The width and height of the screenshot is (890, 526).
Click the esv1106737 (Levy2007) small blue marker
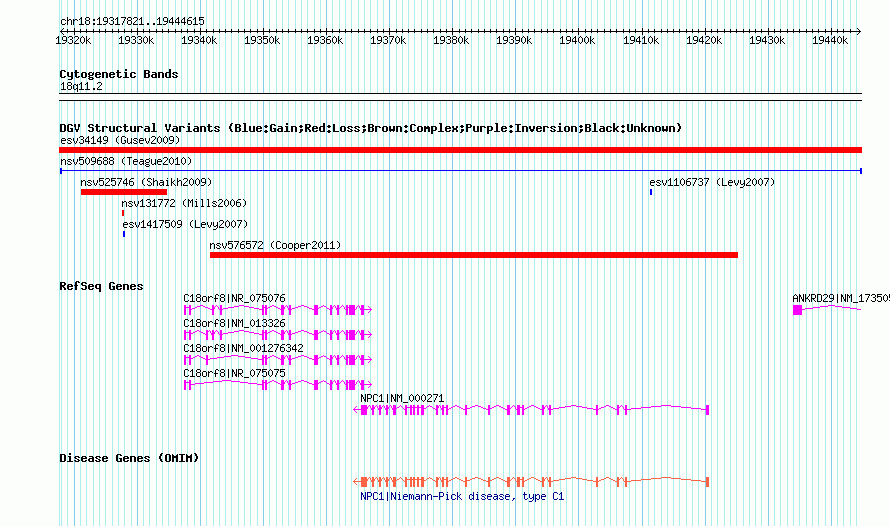(651, 192)
